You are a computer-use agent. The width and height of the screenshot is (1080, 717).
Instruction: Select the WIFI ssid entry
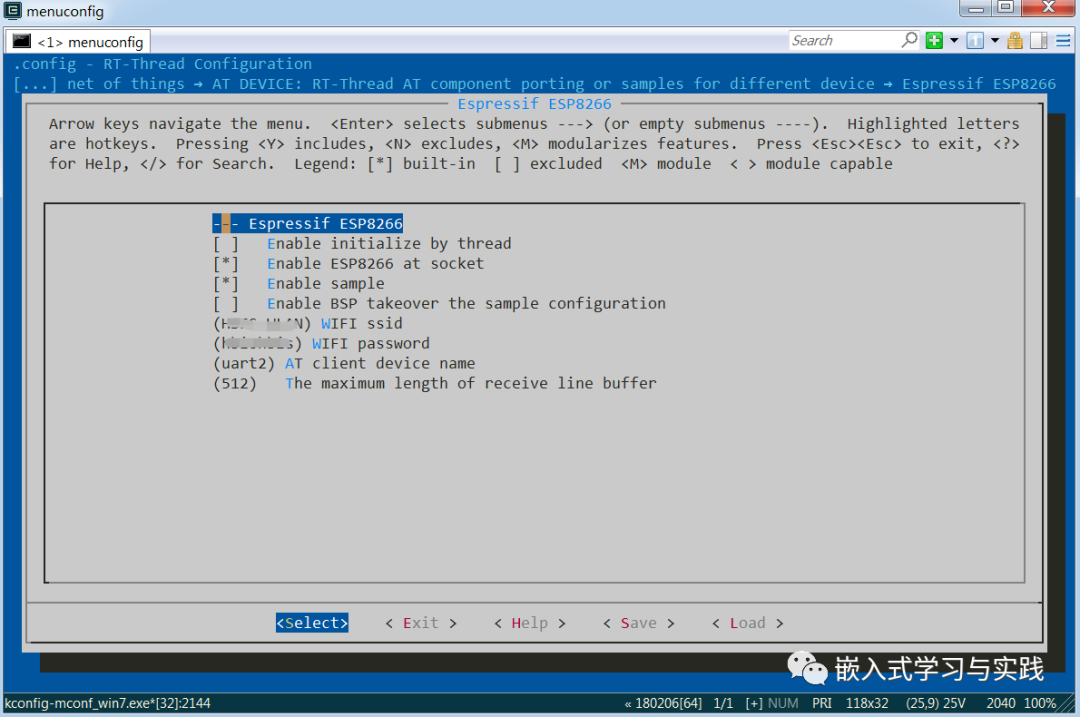[308, 324]
